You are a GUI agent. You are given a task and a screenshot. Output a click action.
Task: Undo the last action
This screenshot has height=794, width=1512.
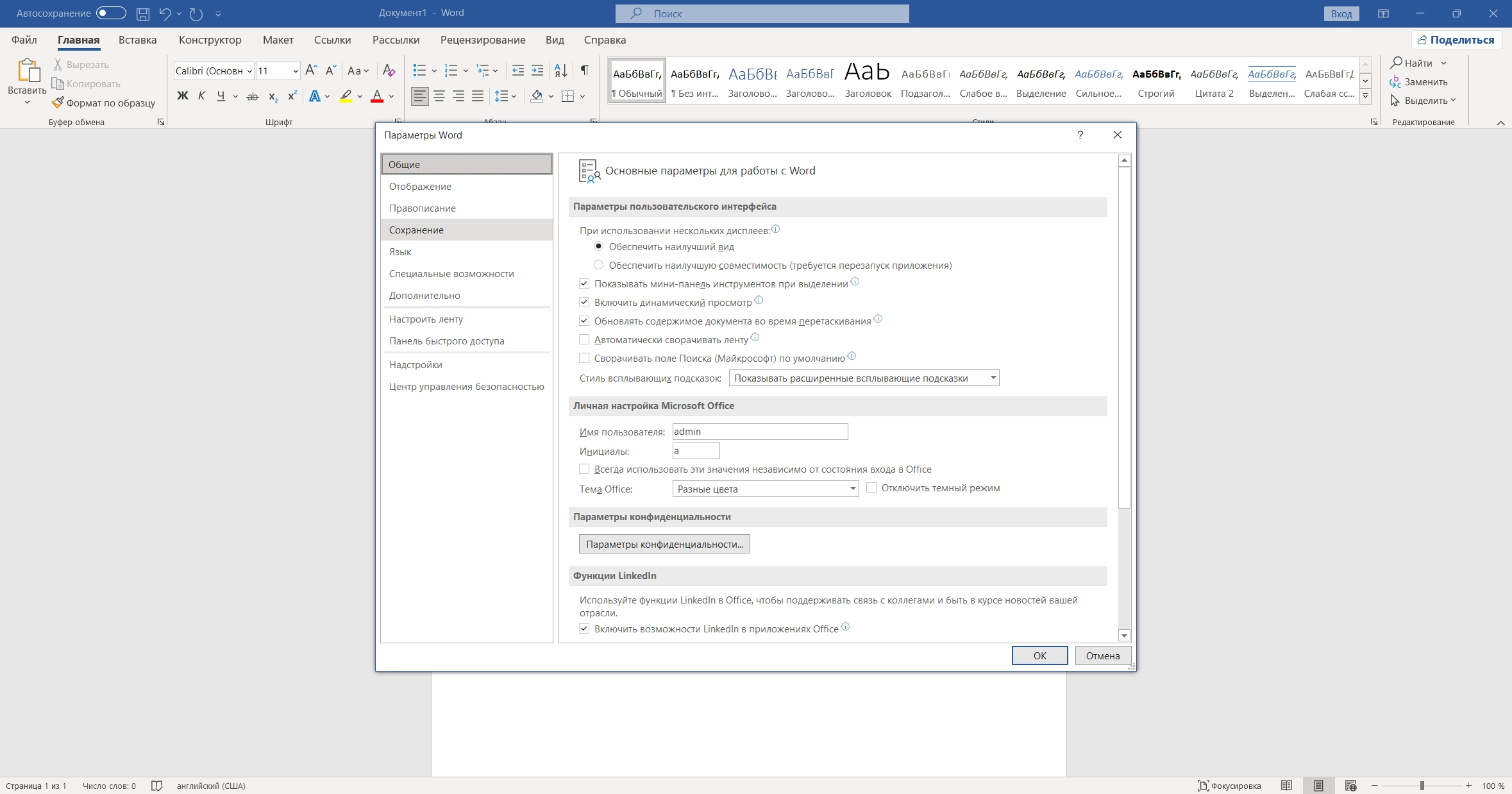165,13
